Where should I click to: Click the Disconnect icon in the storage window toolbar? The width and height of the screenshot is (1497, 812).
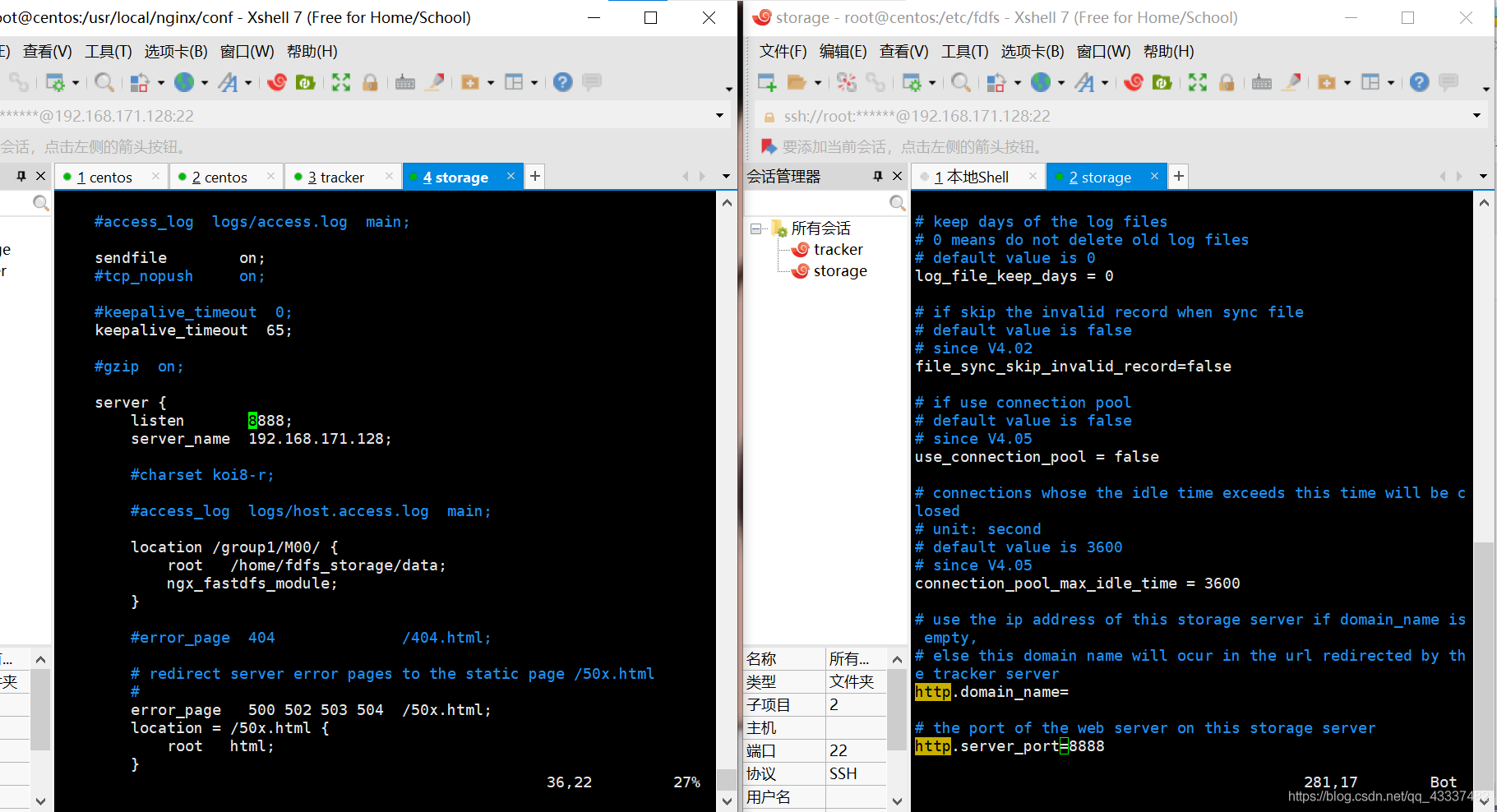(x=847, y=82)
